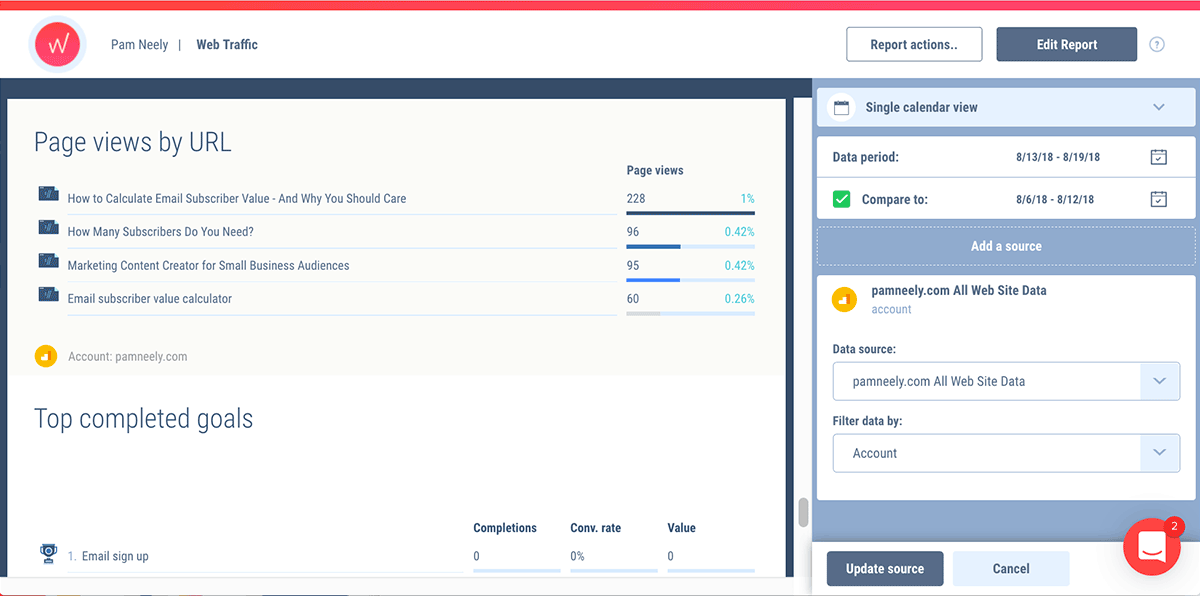1200x596 pixels.
Task: Click the Single calendar view calendar icon
Action: point(842,107)
